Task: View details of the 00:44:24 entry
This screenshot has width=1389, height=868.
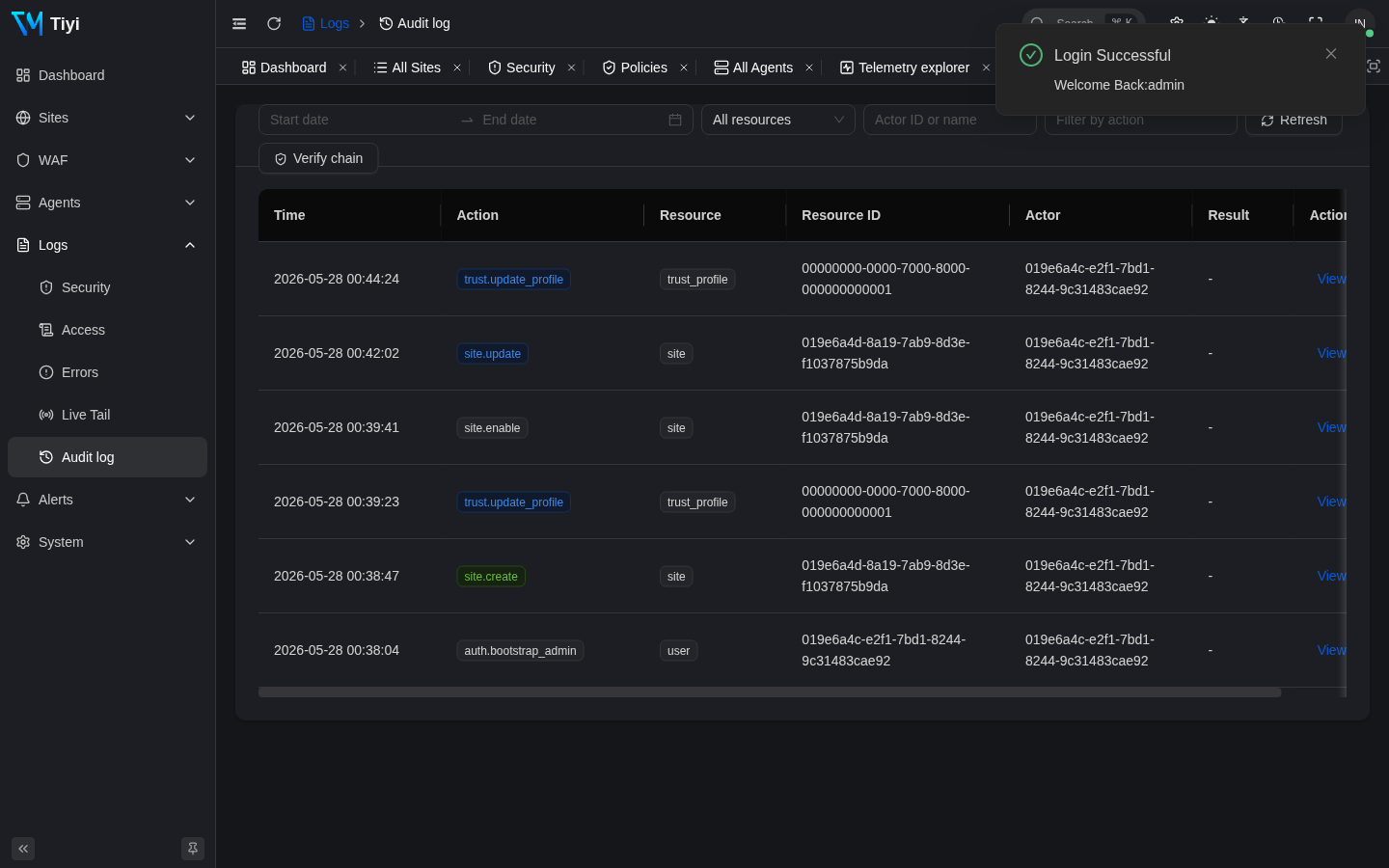Action: [x=1331, y=279]
